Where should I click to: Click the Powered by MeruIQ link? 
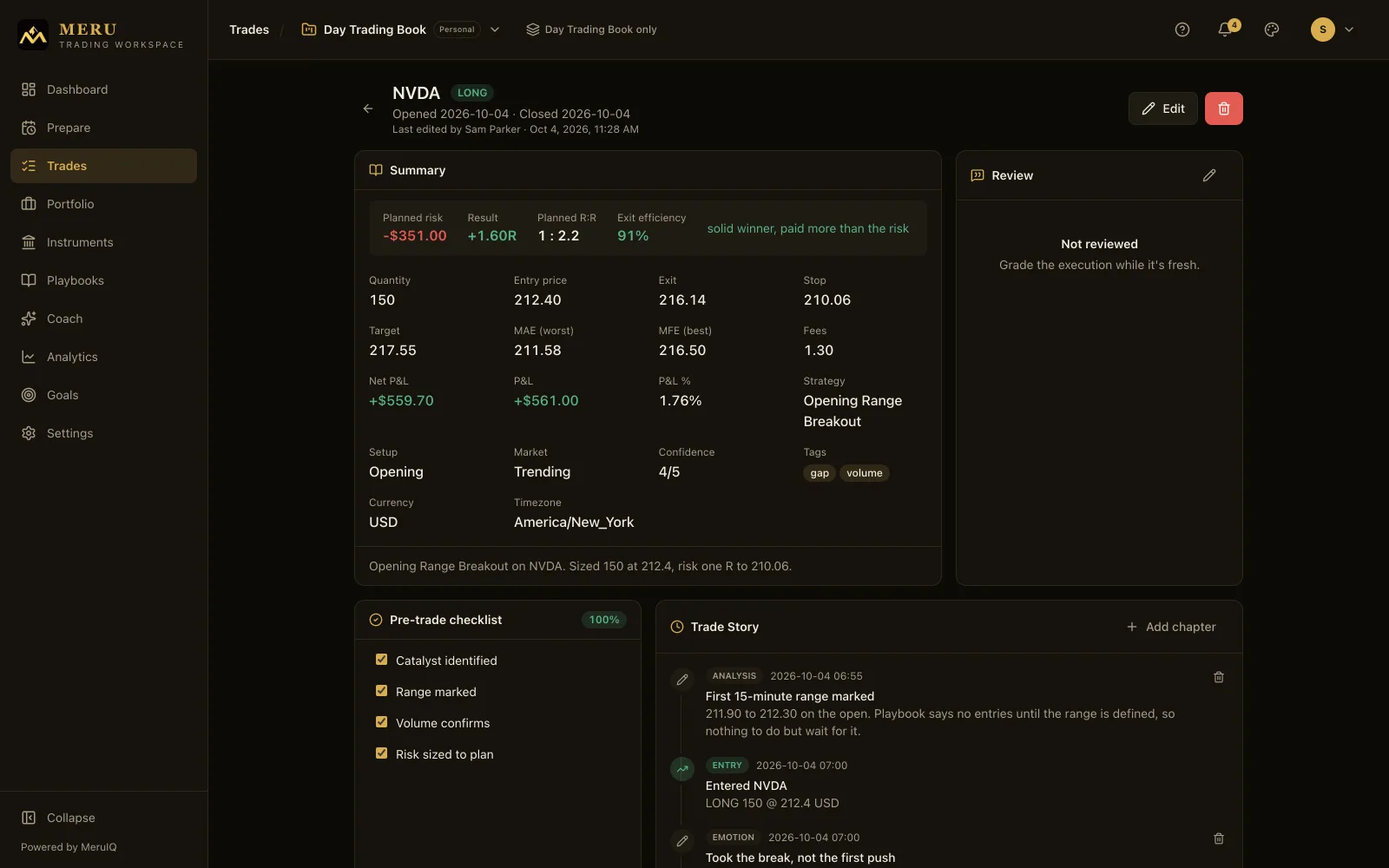pyautogui.click(x=69, y=847)
